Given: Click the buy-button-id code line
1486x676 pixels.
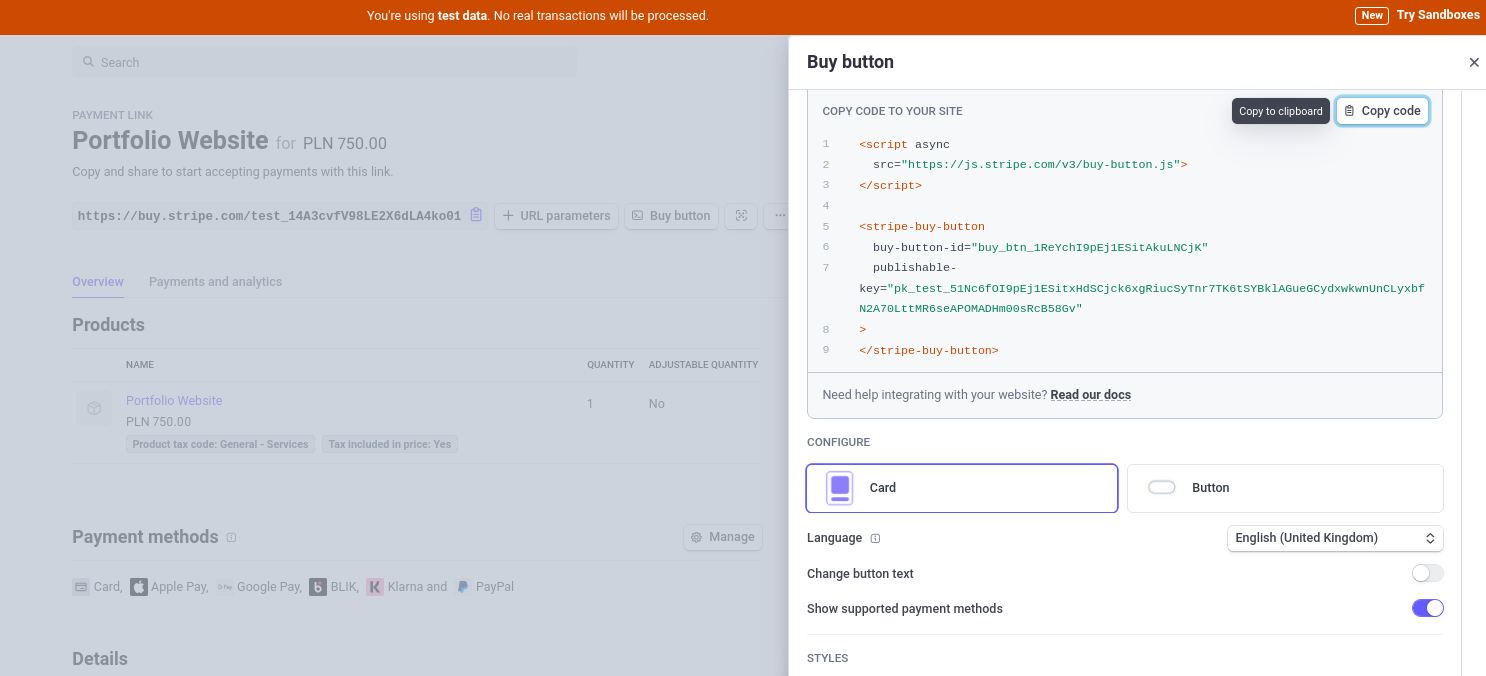Looking at the screenshot, I should [x=1040, y=247].
